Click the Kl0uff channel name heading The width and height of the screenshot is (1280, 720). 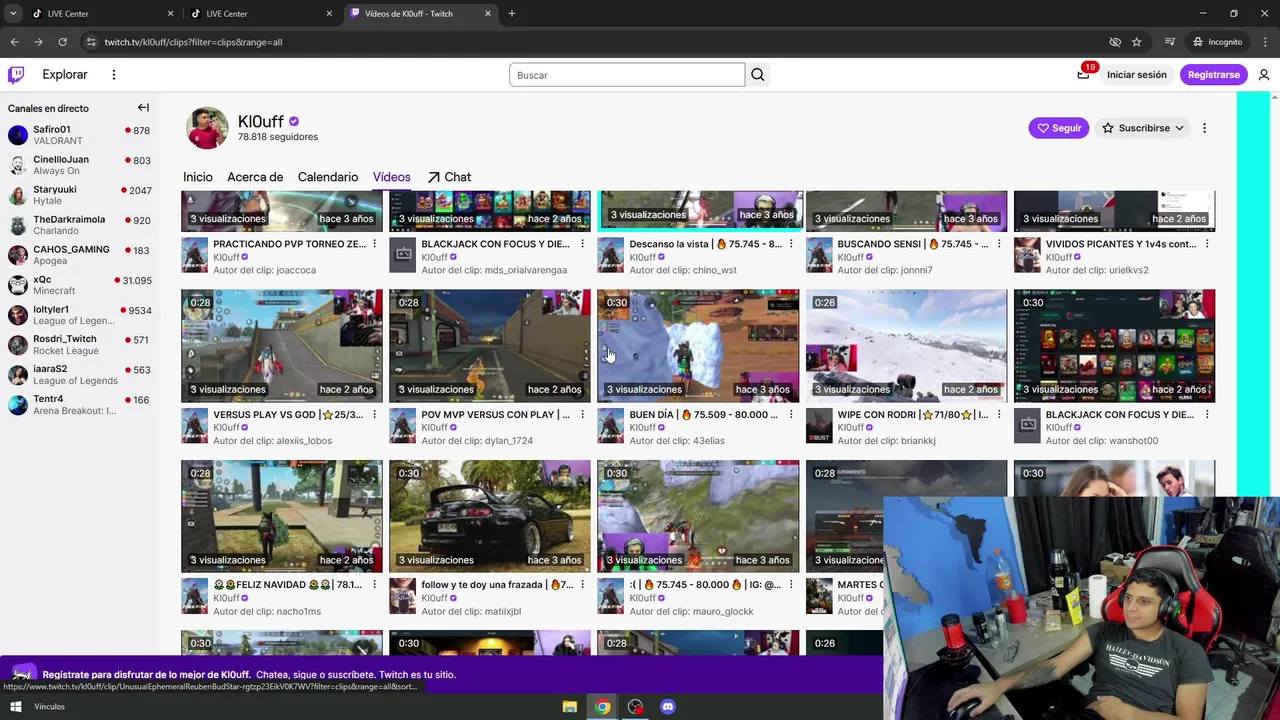[x=261, y=122]
